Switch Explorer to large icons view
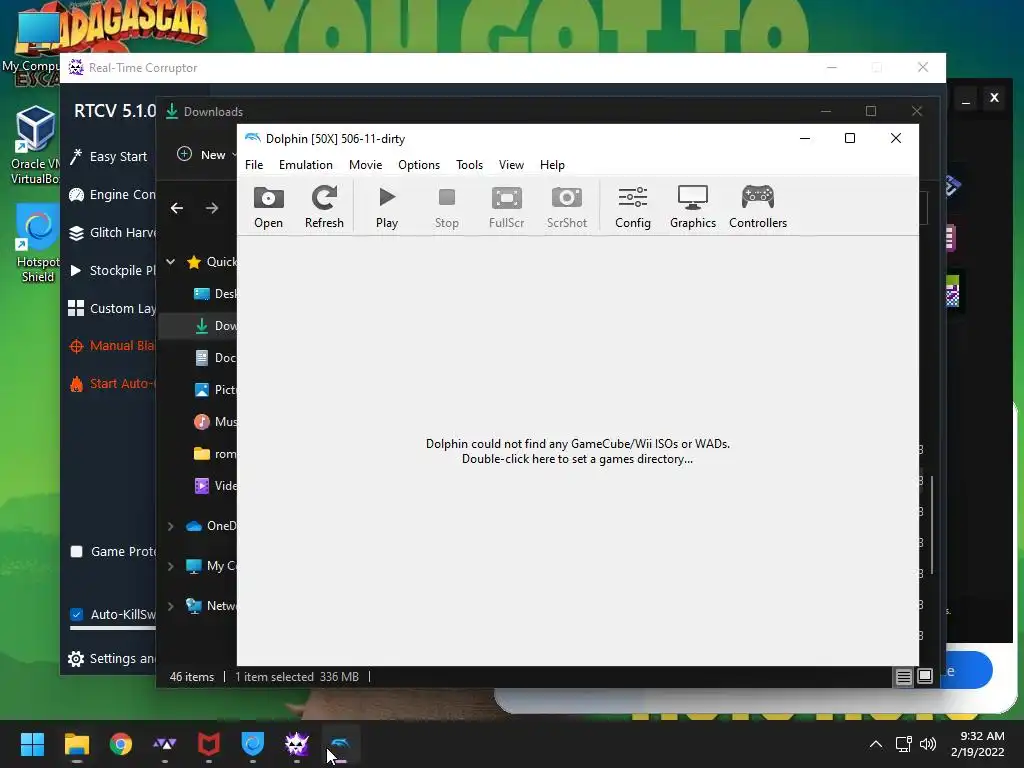The height and width of the screenshot is (768, 1024). (925, 677)
